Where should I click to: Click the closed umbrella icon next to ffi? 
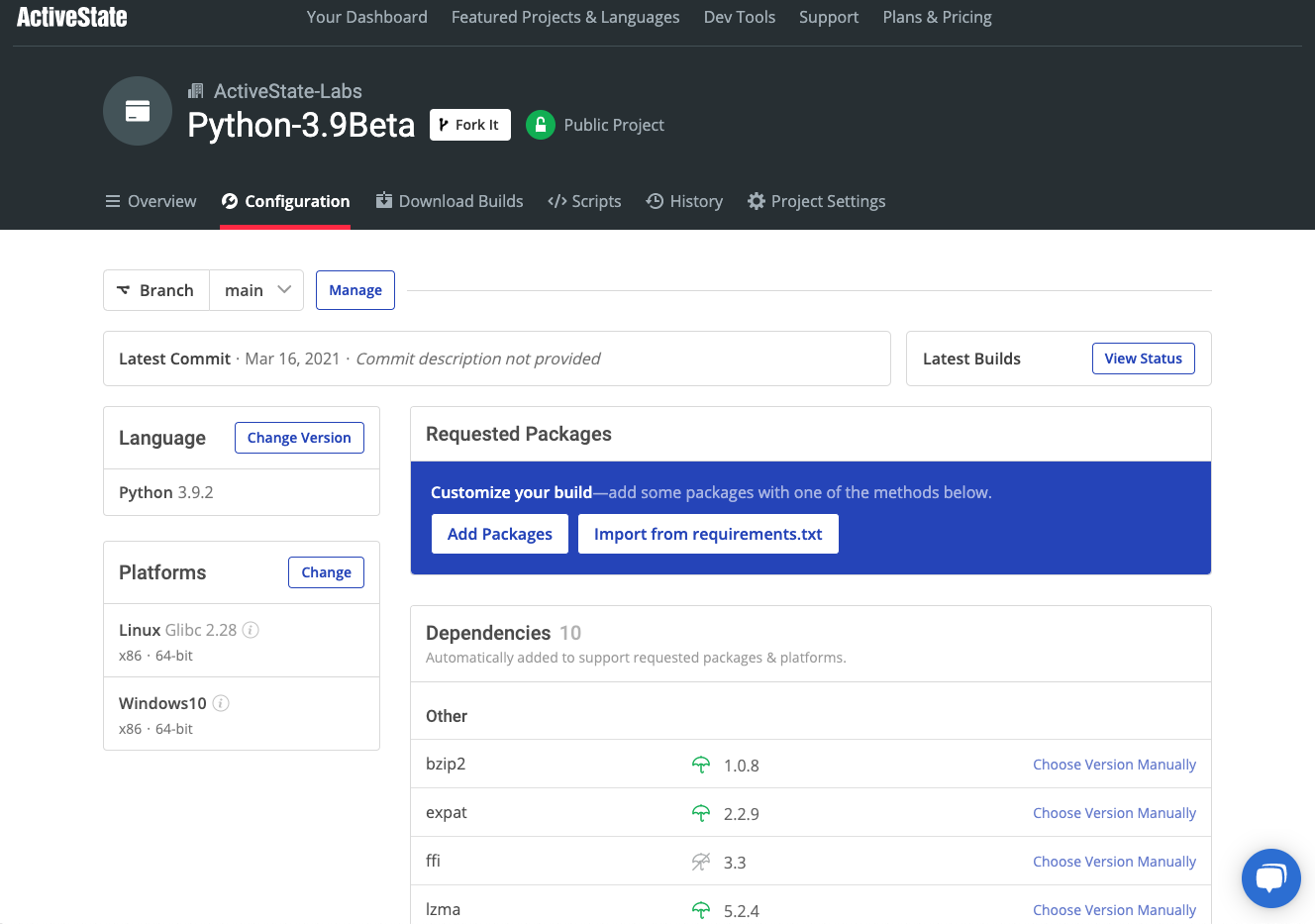pos(701,862)
